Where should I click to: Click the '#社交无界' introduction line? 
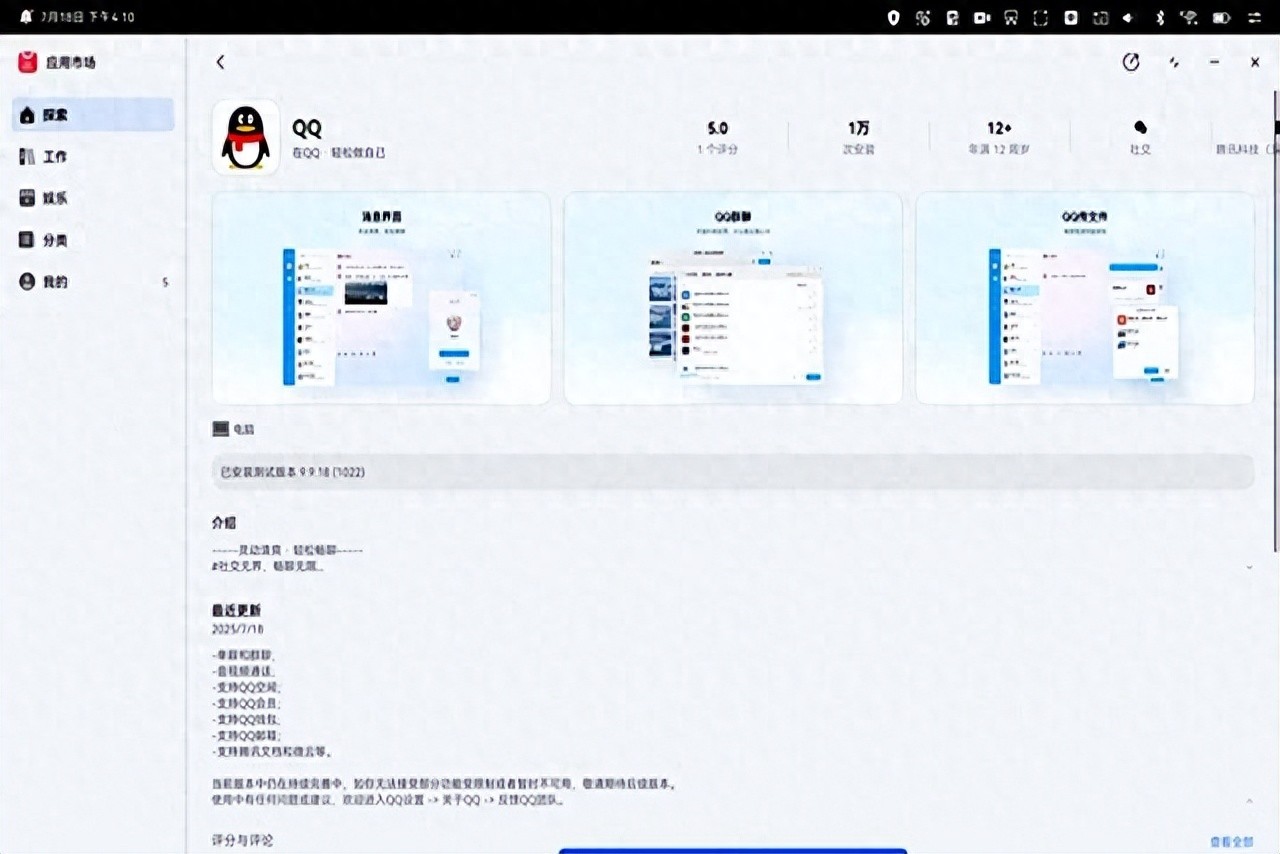[268, 566]
